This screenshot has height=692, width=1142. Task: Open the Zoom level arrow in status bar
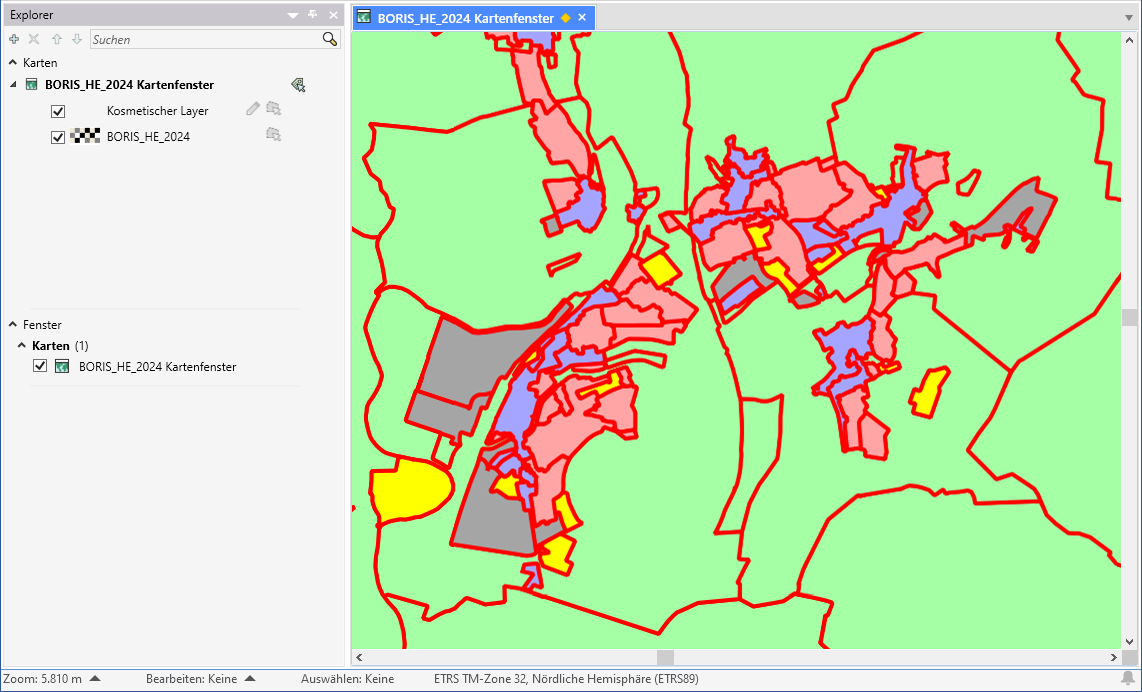tap(95, 679)
